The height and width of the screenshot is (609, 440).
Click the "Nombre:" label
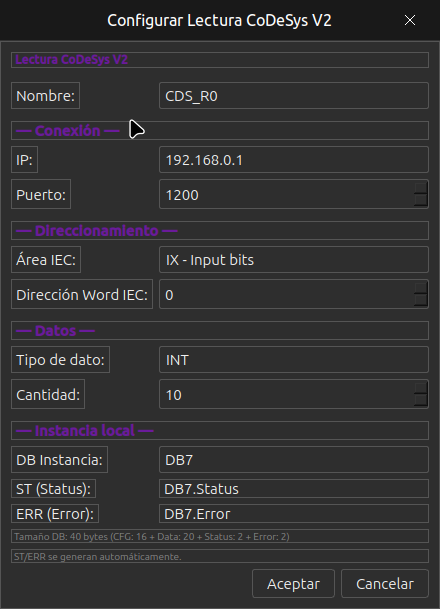(x=45, y=96)
